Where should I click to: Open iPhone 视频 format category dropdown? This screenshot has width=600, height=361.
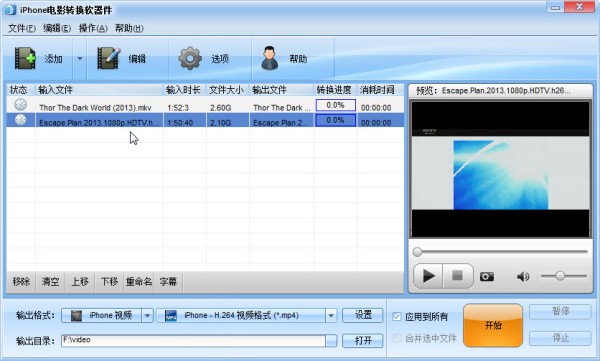(x=147, y=316)
